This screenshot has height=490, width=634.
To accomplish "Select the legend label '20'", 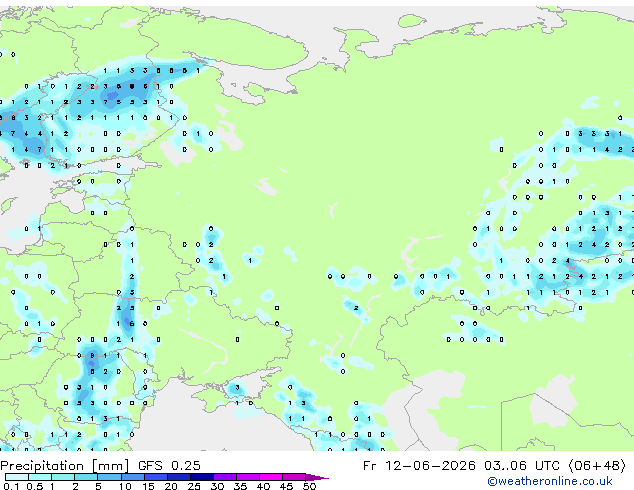I will coord(171,486).
